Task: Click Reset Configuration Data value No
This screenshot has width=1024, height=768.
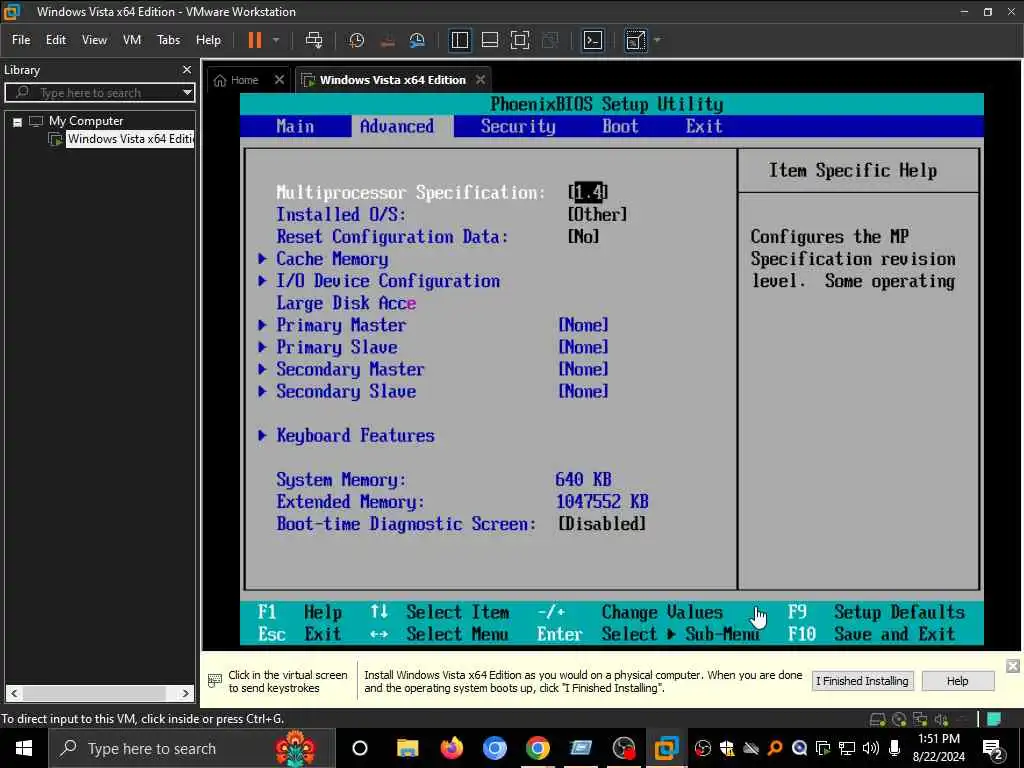Action: tap(583, 236)
